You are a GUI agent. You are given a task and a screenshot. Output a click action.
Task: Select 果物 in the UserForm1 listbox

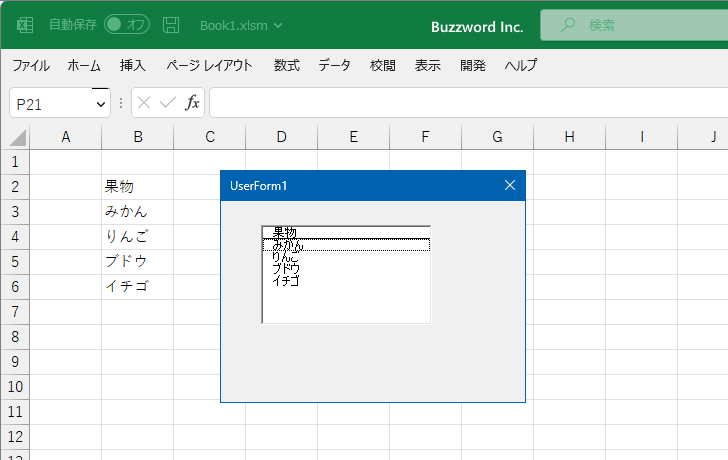(346, 233)
